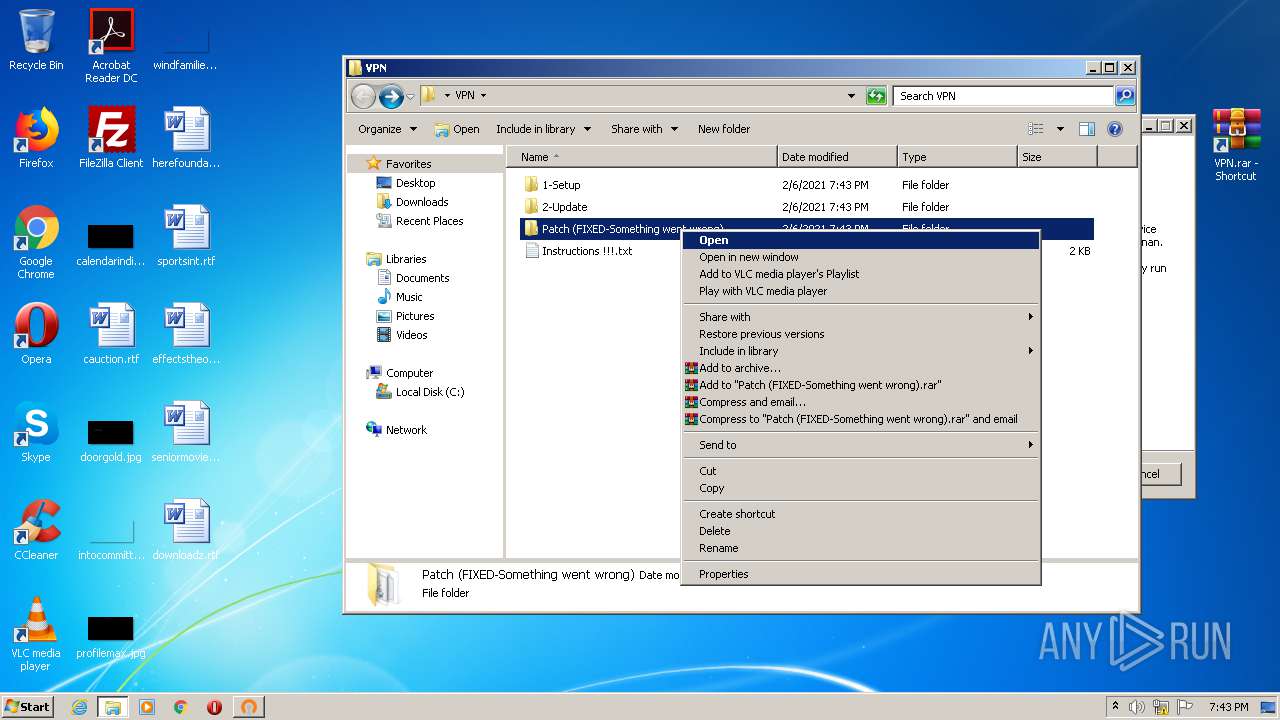Open Windows Media Player taskbar icon
1280x720 pixels.
[x=147, y=707]
